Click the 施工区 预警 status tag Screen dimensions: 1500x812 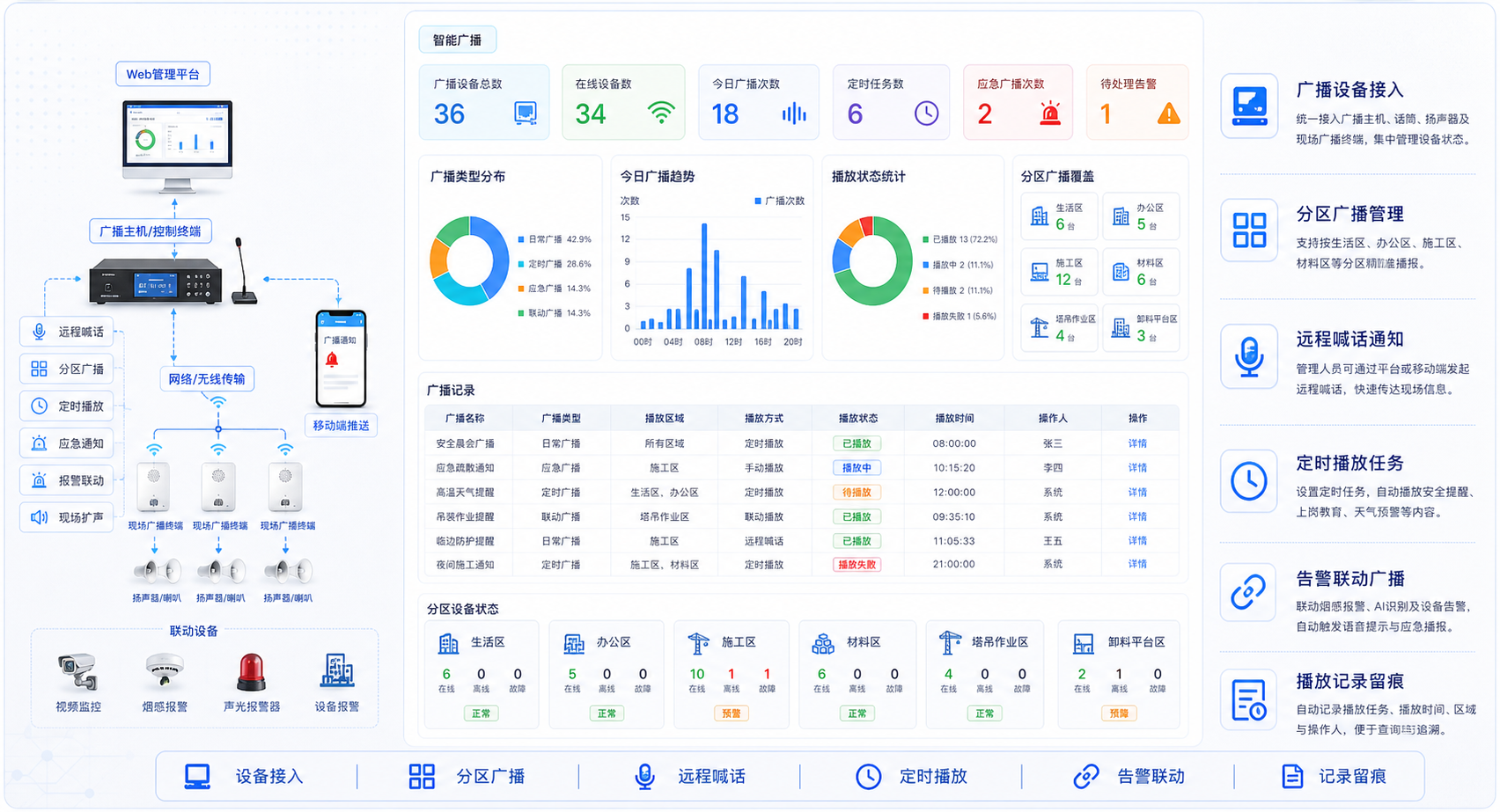point(731,713)
